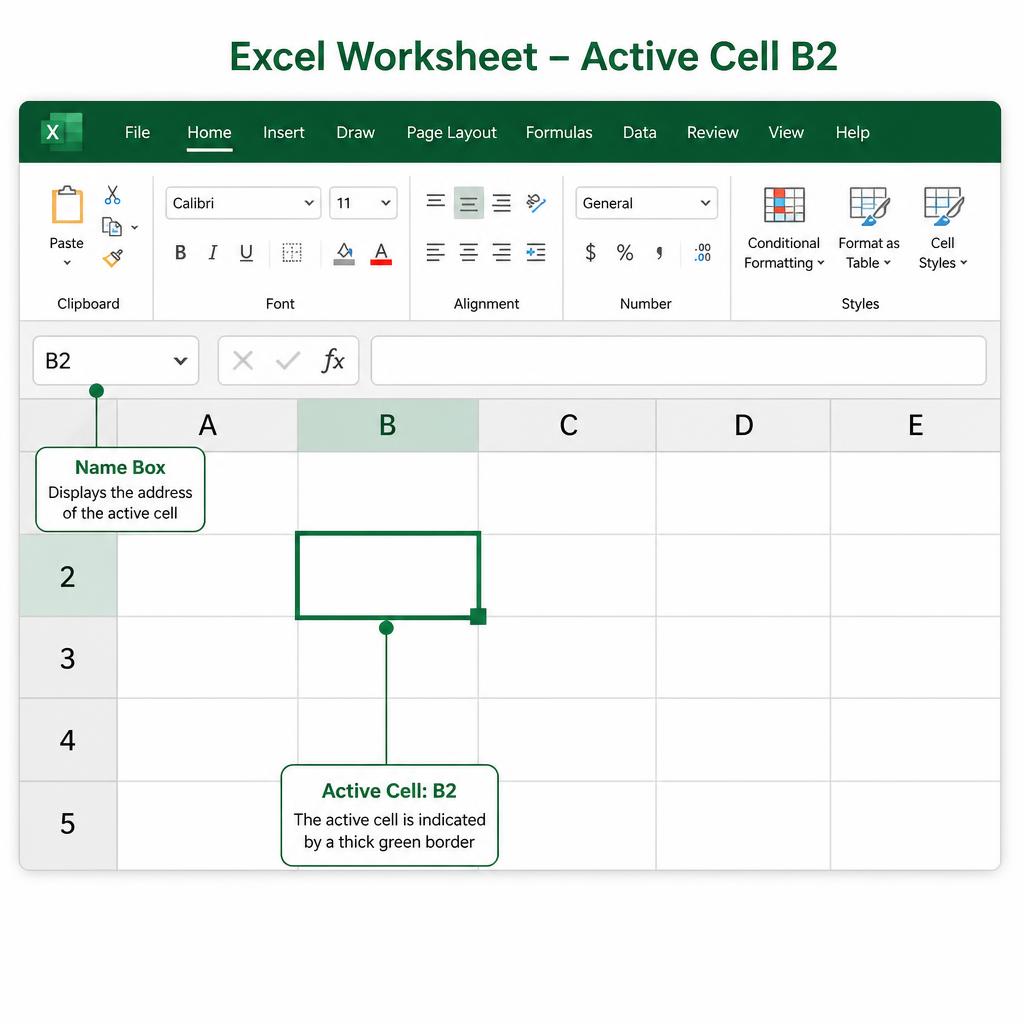Click the Insert Function fx icon

coord(333,360)
